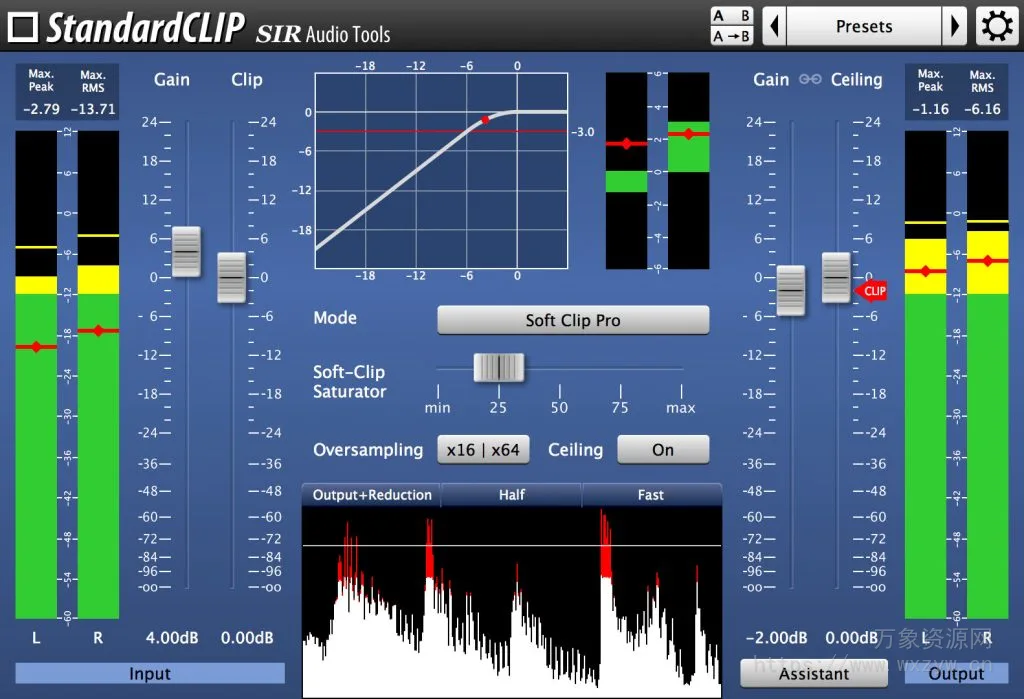Click the next preset arrow
The image size is (1024, 699).
[x=955, y=25]
